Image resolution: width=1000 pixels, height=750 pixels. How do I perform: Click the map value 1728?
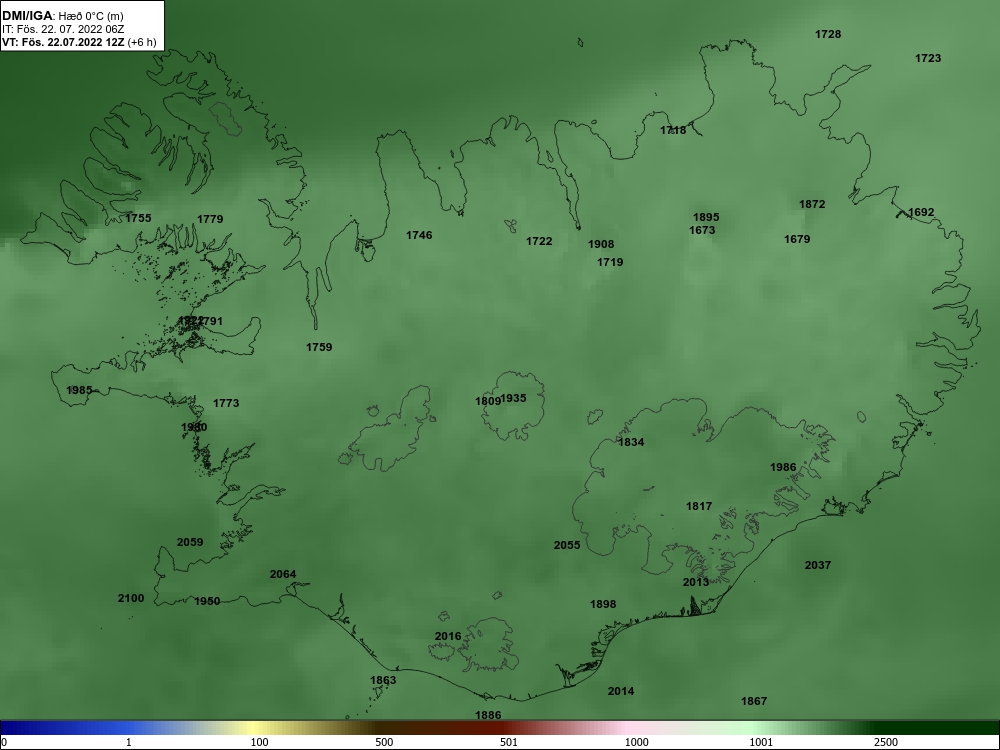[x=828, y=34]
